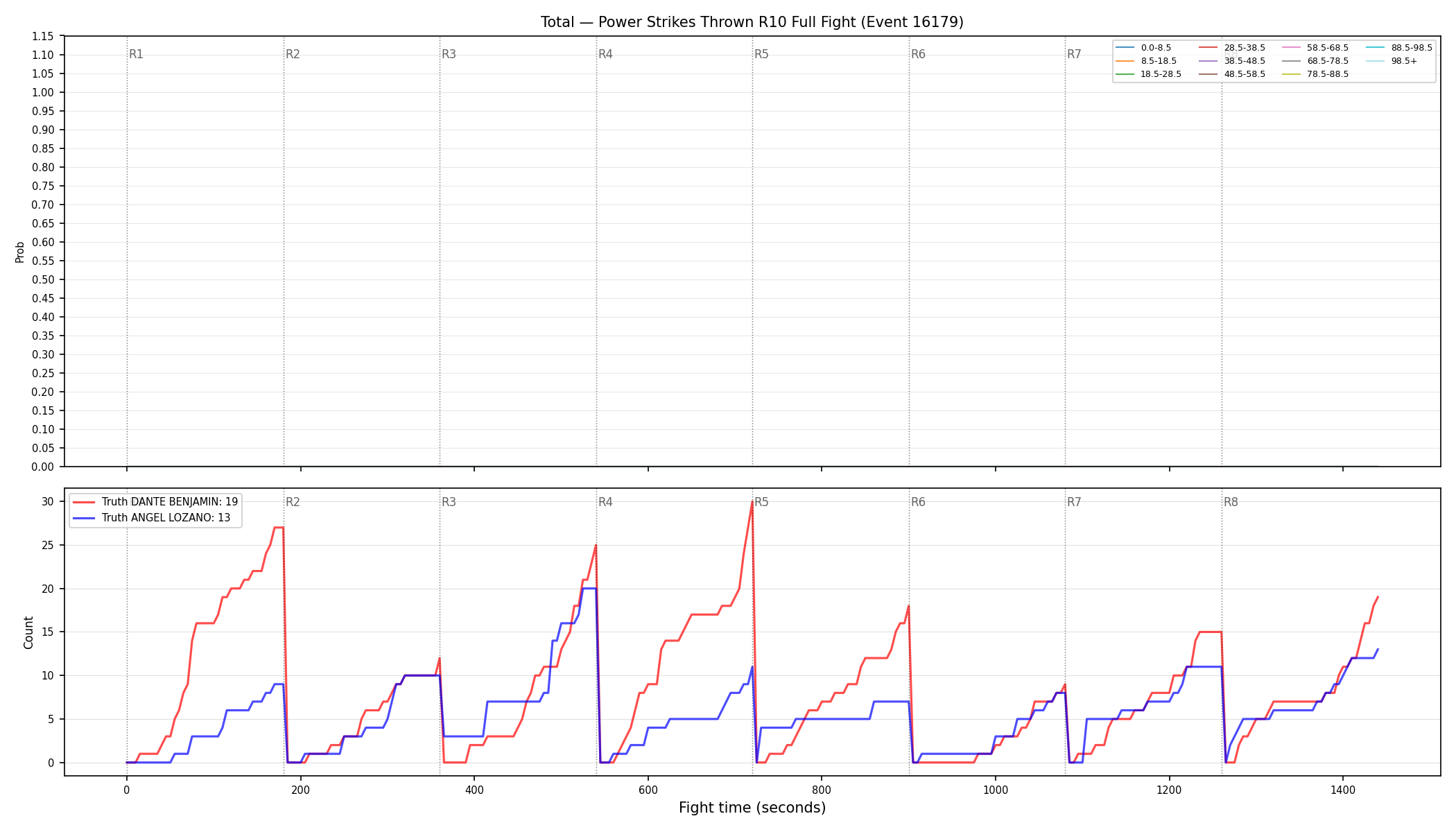
Task: Click the 'R6' round marker in the Prob plot
Action: click(x=918, y=54)
